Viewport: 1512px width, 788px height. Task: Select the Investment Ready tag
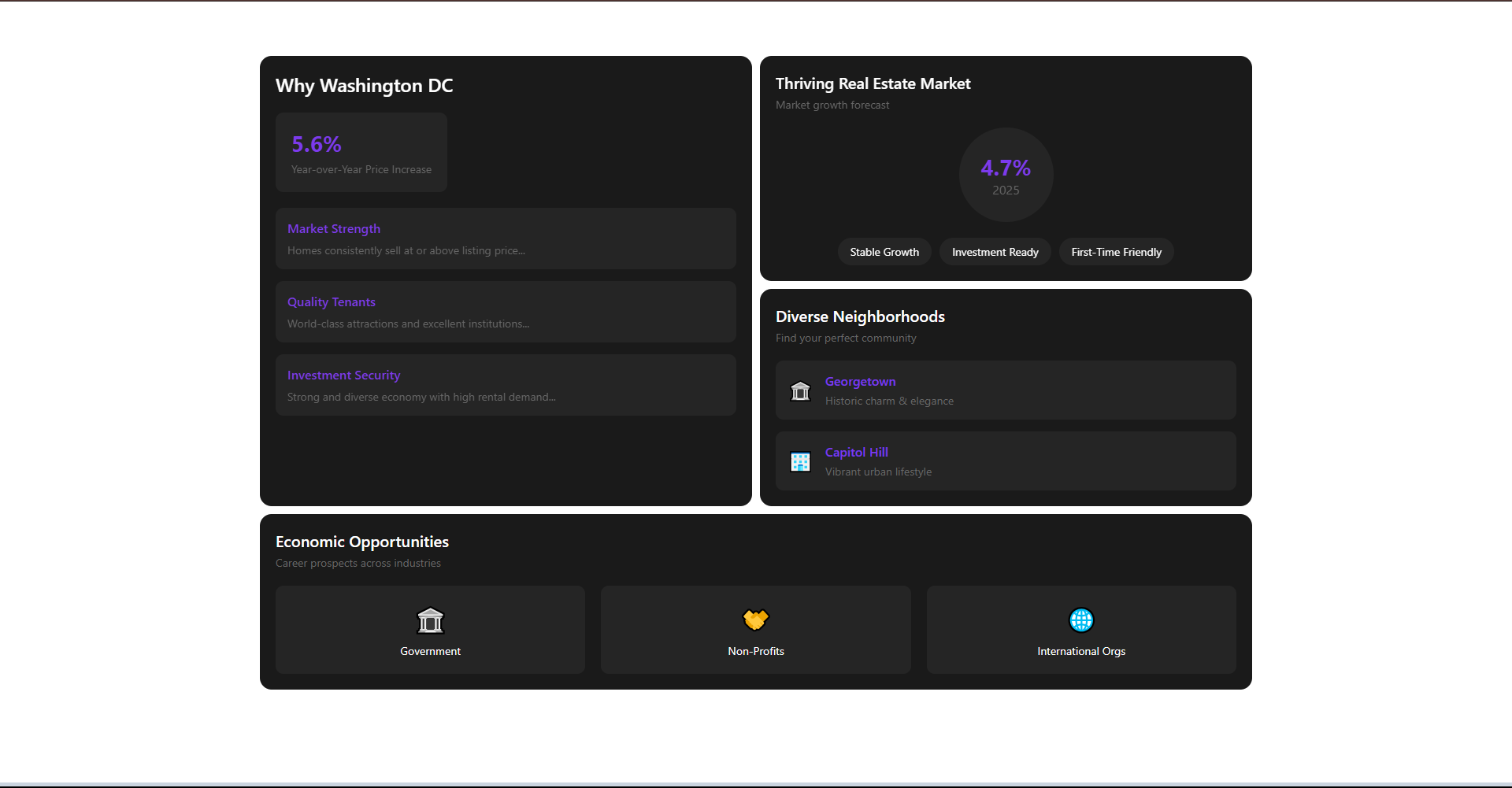pyautogui.click(x=995, y=252)
